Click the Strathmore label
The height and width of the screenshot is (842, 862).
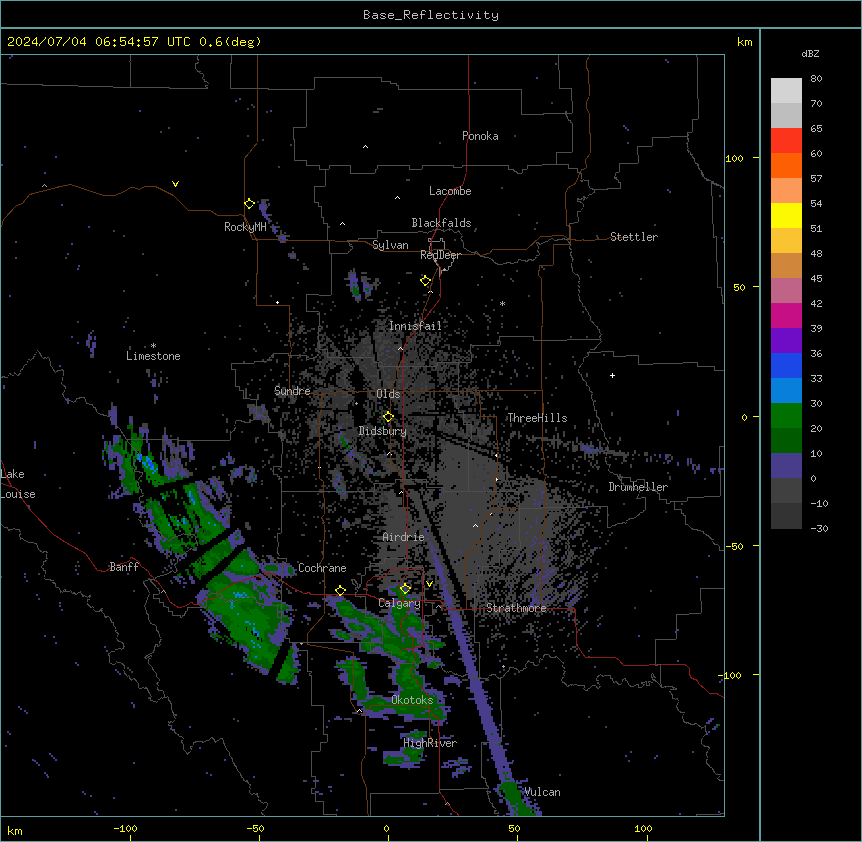pyautogui.click(x=516, y=608)
